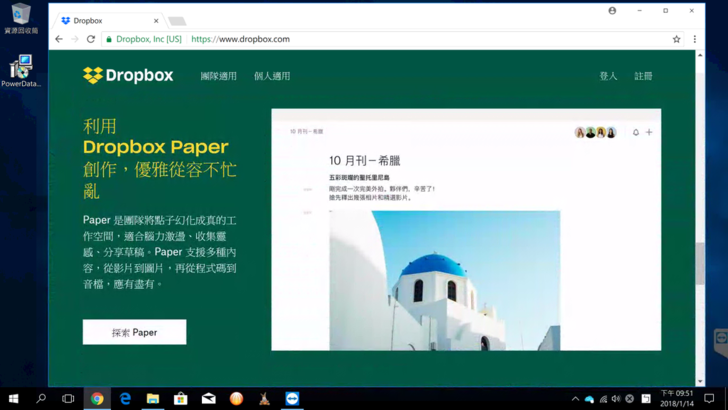Image resolution: width=728 pixels, height=410 pixels.
Task: Open 個人適用 navigation link
Action: [272, 76]
